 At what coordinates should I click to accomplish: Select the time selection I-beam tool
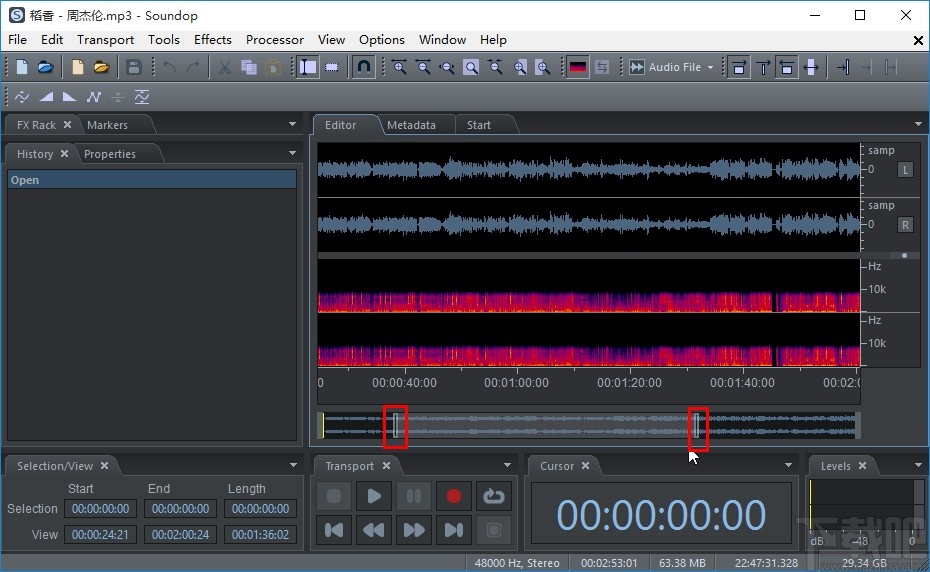pos(308,67)
